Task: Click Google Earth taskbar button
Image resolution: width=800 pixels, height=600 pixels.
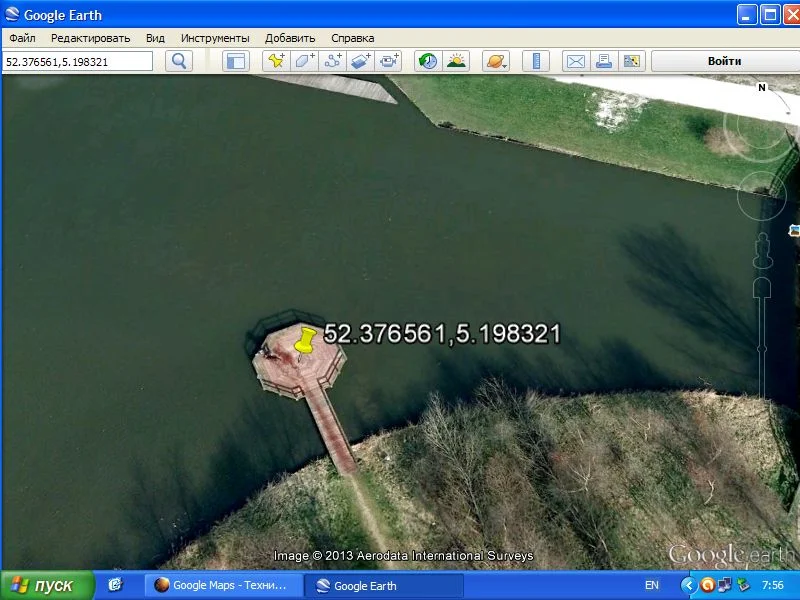Action: pyautogui.click(x=384, y=585)
